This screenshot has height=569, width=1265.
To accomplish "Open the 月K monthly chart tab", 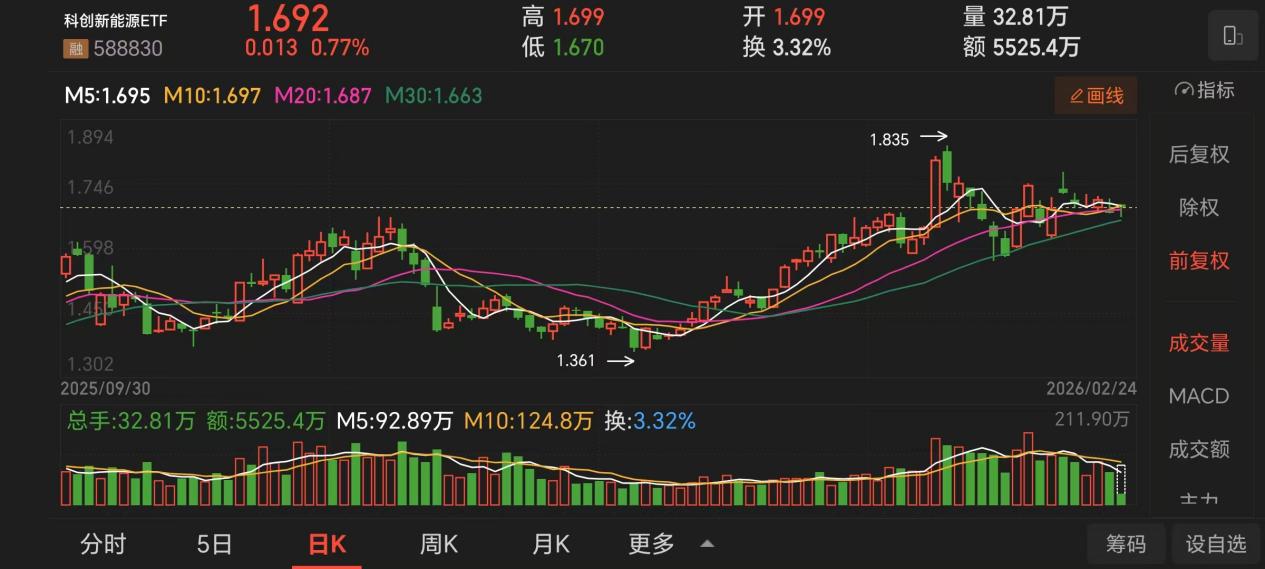I will 550,544.
